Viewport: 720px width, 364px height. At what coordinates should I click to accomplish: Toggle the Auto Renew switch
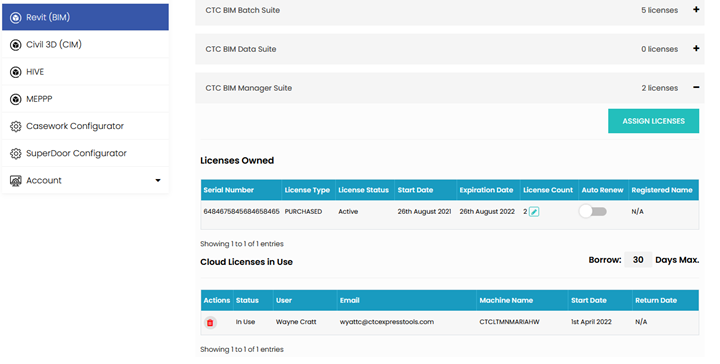pyautogui.click(x=593, y=212)
